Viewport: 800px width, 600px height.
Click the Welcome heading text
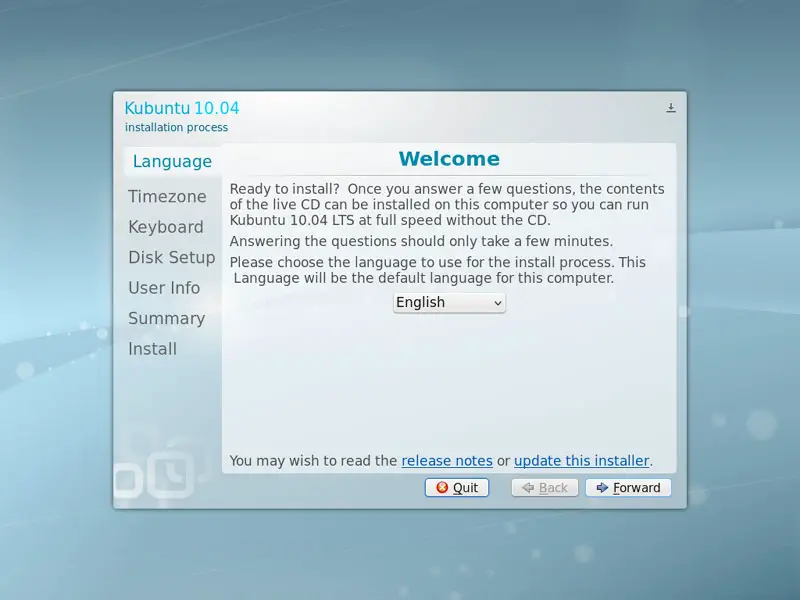(449, 159)
